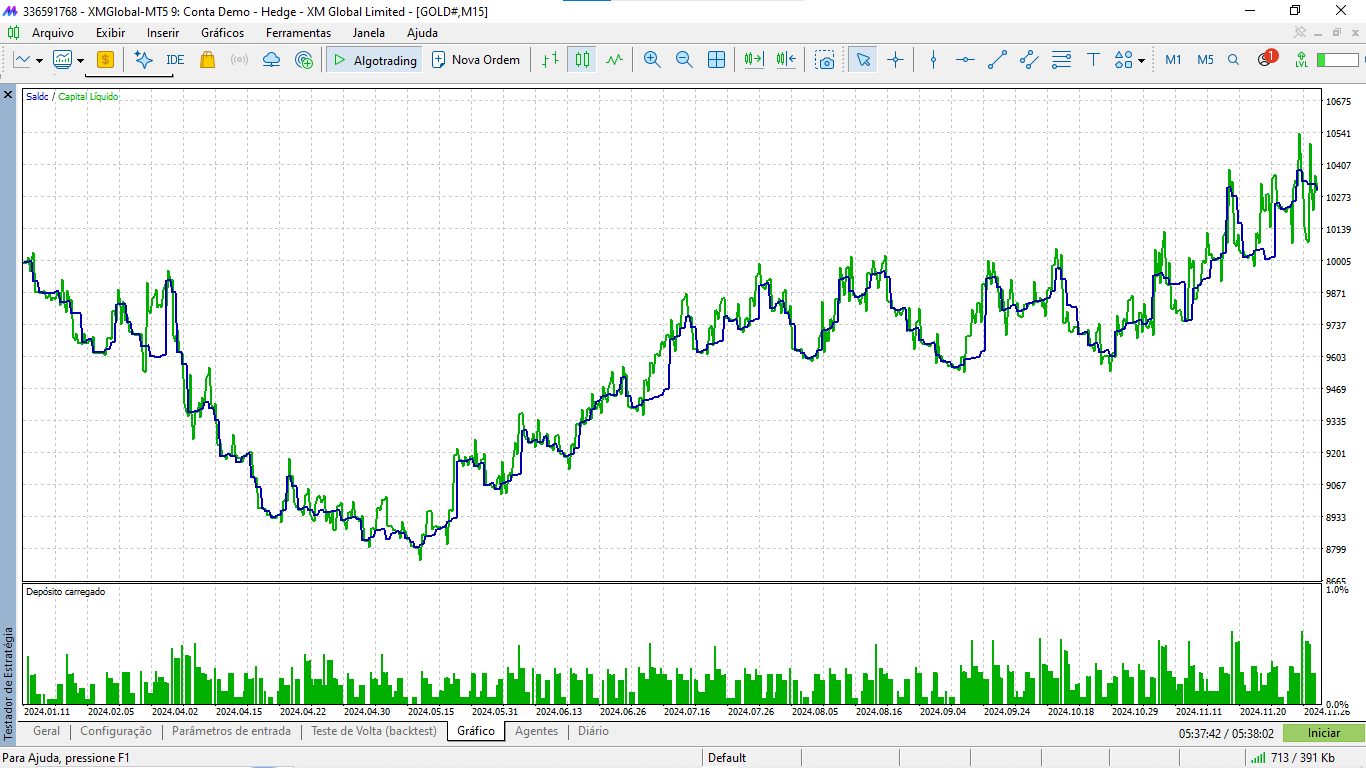Launch the IDE MetaEditor button
This screenshot has height=768, width=1366.
(175, 60)
